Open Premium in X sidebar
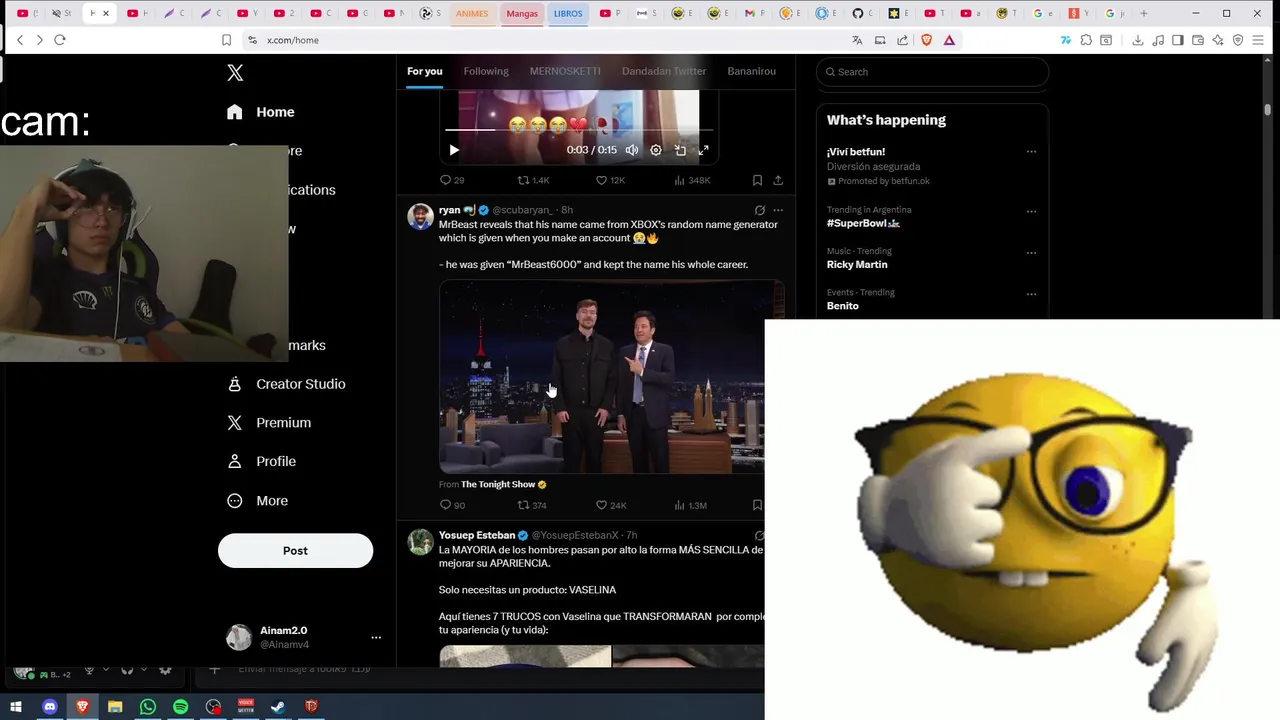Image resolution: width=1280 pixels, height=720 pixels. pyautogui.click(x=270, y=423)
